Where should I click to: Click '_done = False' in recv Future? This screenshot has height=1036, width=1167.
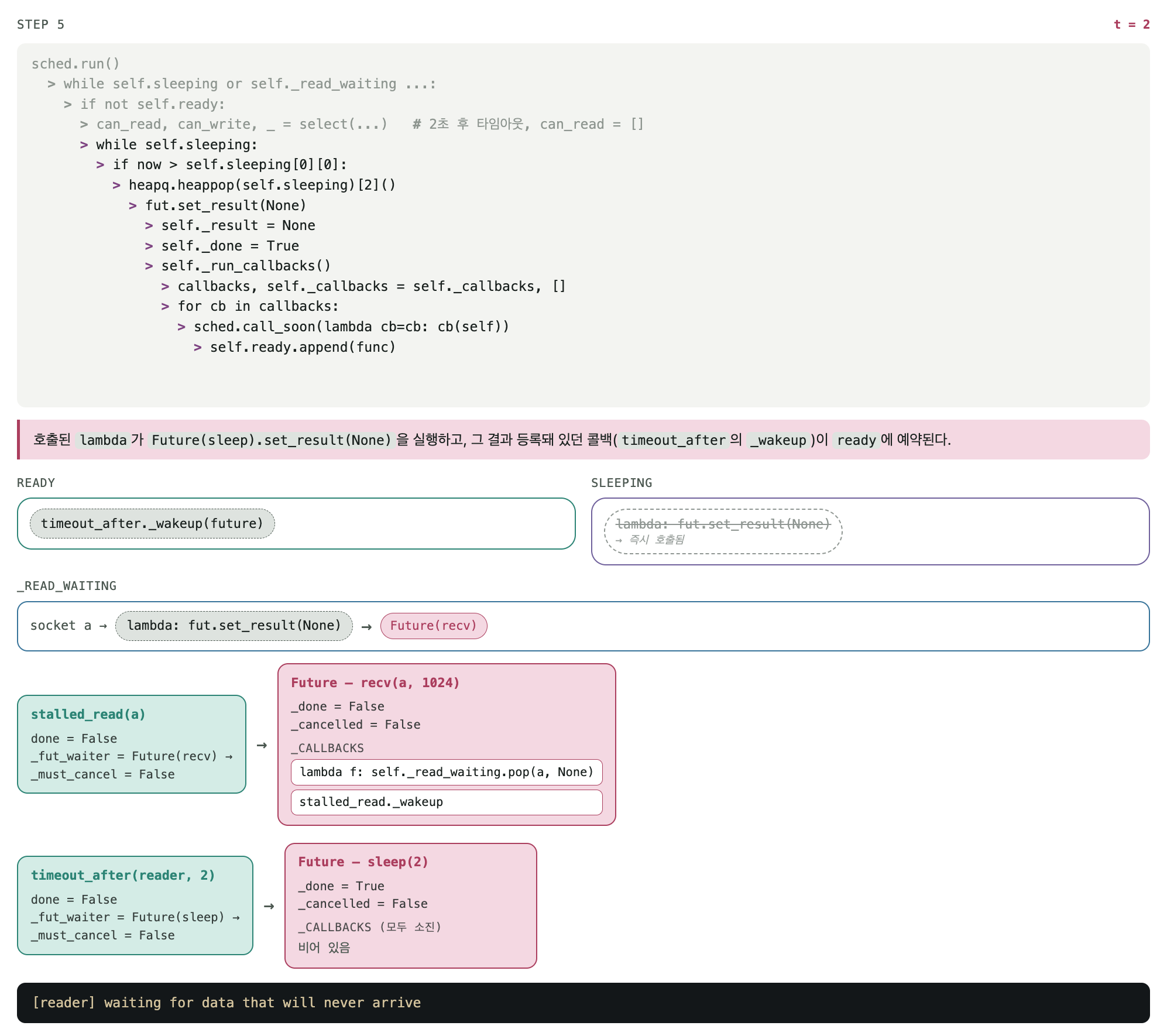pyautogui.click(x=338, y=706)
